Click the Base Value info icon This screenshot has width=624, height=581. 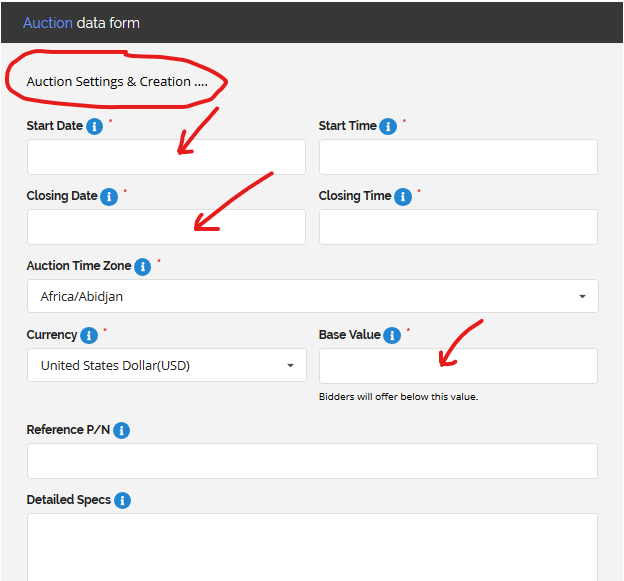(392, 336)
